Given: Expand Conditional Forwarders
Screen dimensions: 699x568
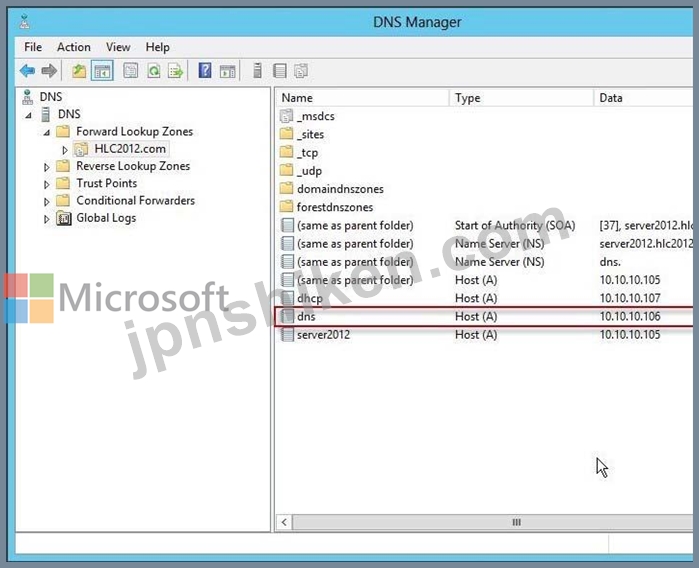Looking at the screenshot, I should 47,202.
